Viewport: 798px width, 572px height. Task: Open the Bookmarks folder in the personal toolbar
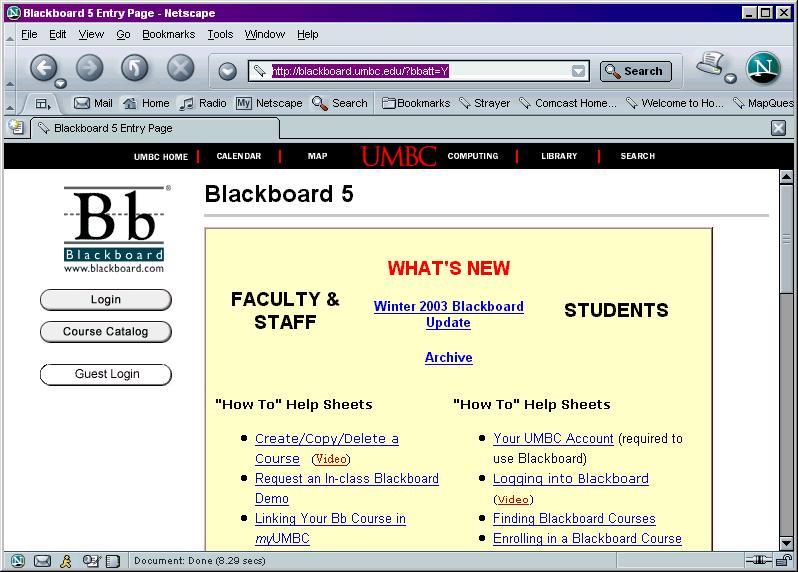click(x=416, y=103)
